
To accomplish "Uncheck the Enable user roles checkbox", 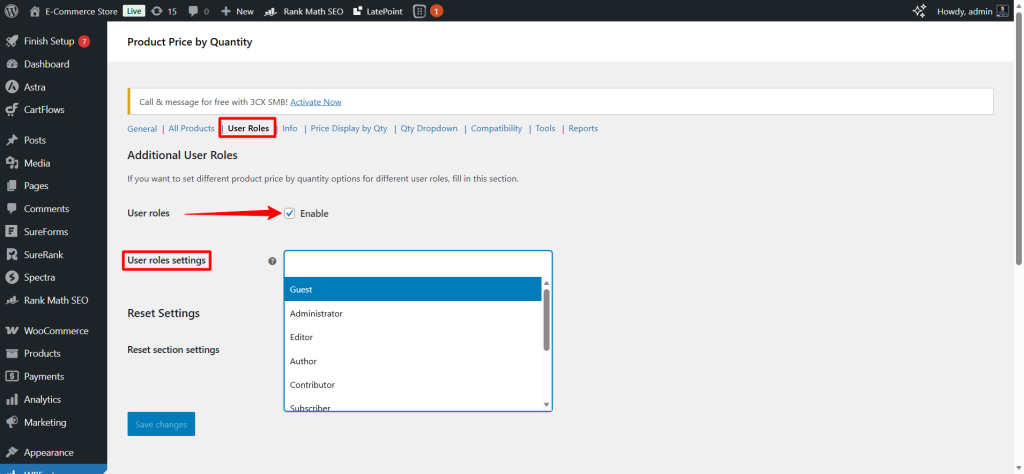I will point(290,213).
